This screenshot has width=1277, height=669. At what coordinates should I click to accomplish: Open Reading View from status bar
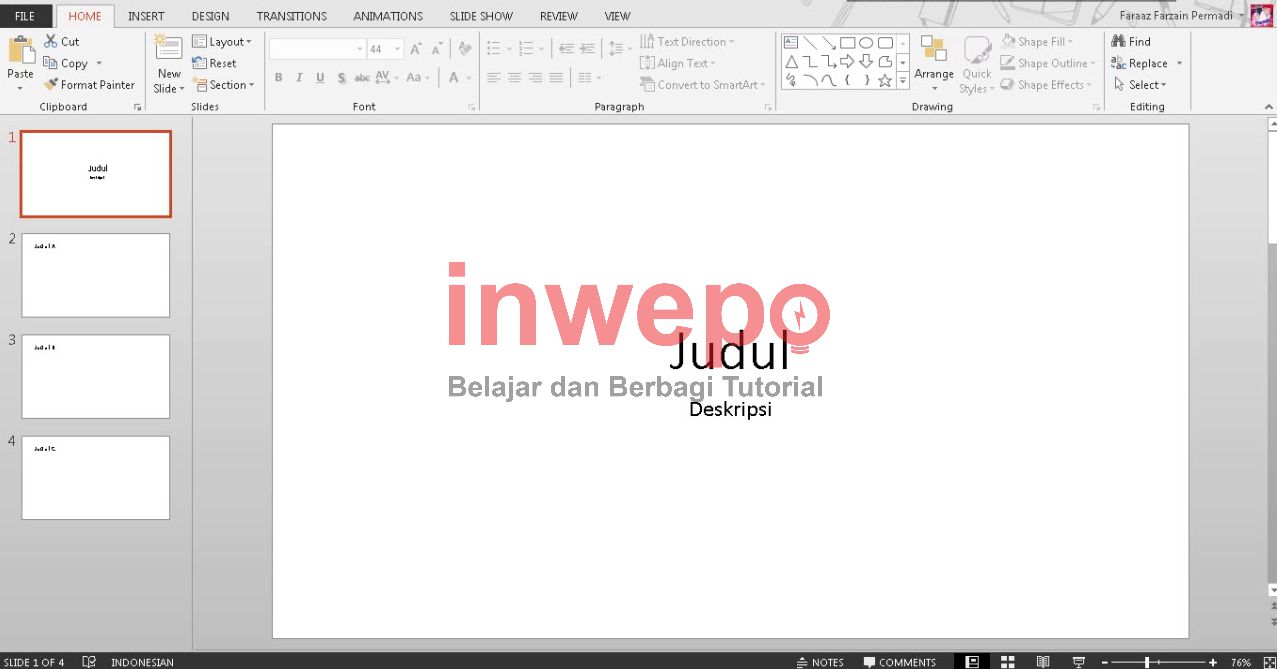[1043, 662]
